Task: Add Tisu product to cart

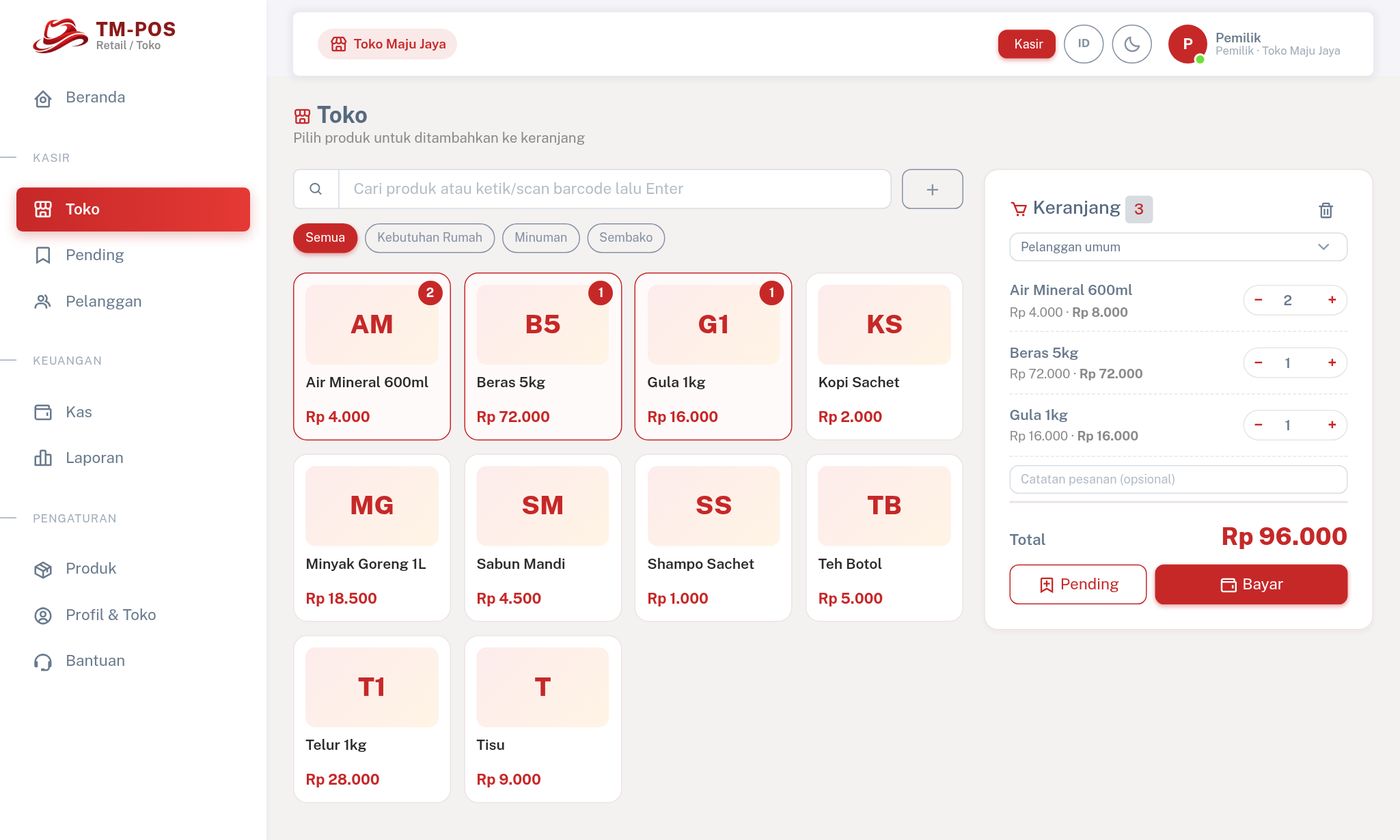Action: coord(543,719)
